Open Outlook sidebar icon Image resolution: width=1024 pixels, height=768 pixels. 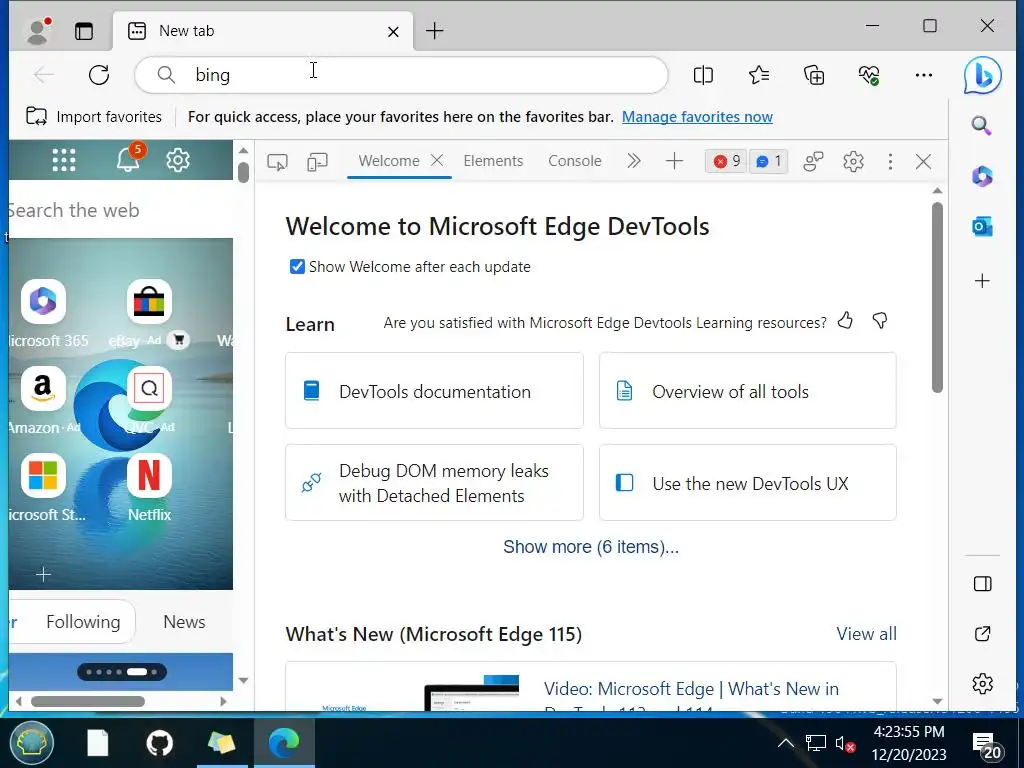tap(982, 227)
